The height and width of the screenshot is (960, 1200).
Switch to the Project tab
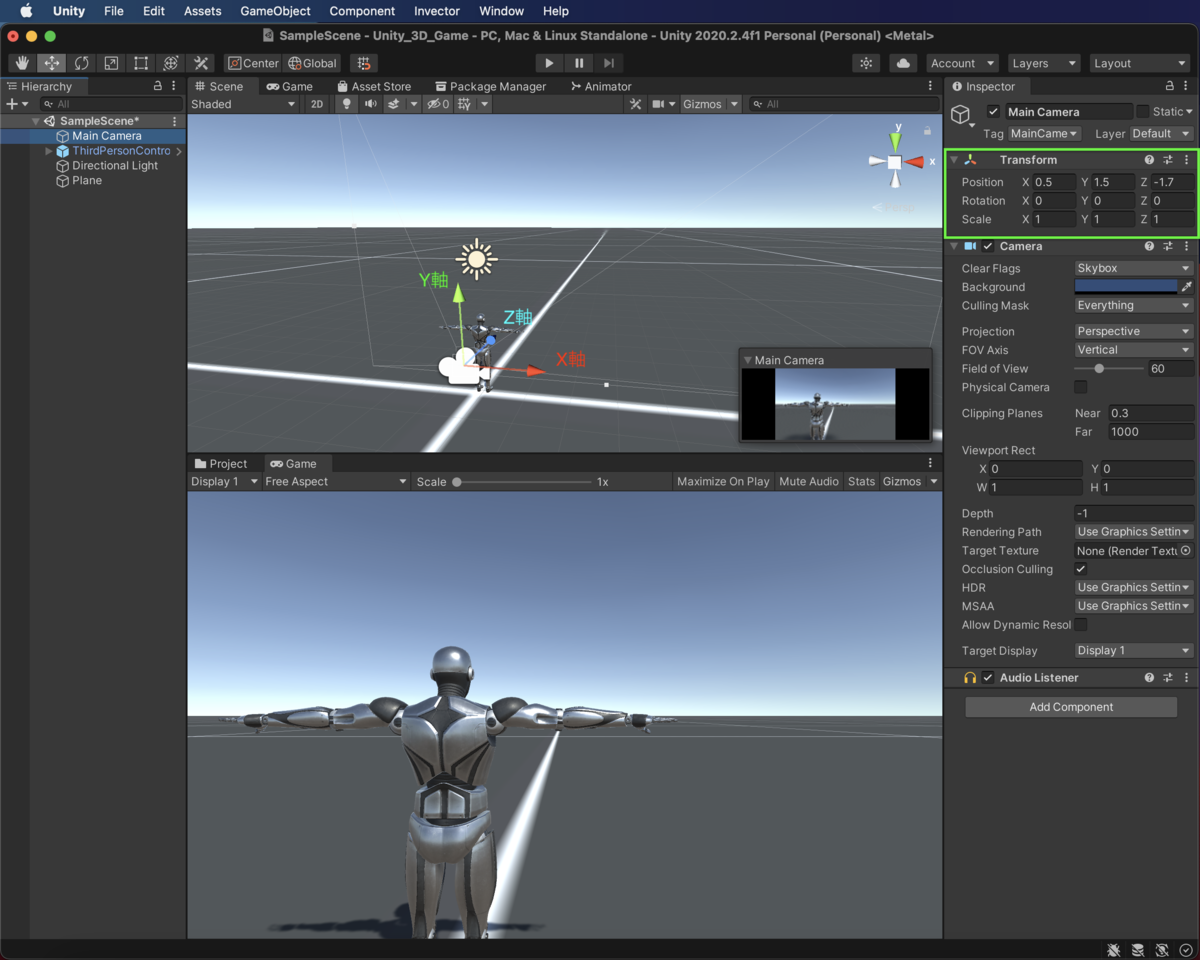coord(221,464)
